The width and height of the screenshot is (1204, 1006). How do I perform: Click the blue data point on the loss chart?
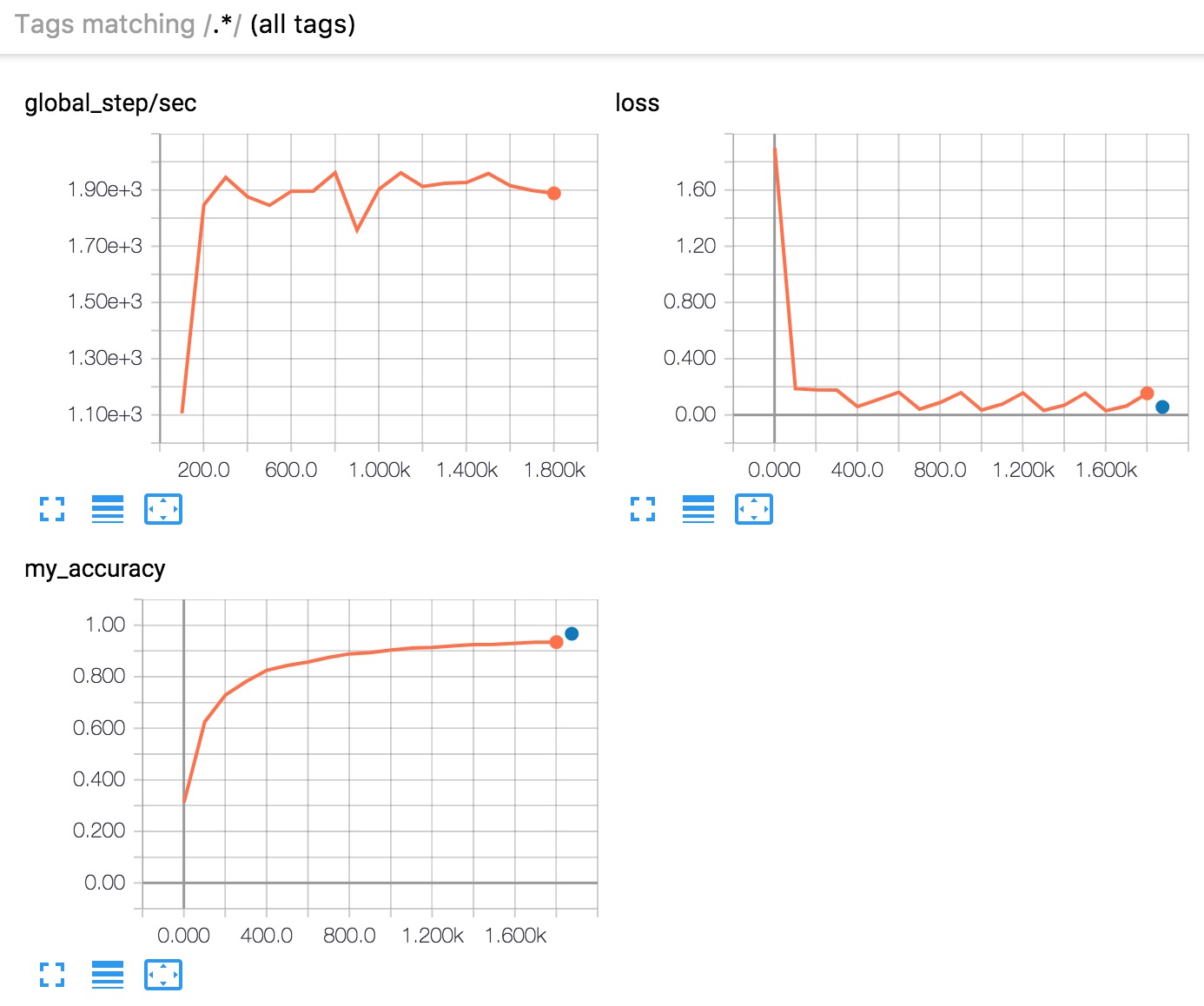1162,407
